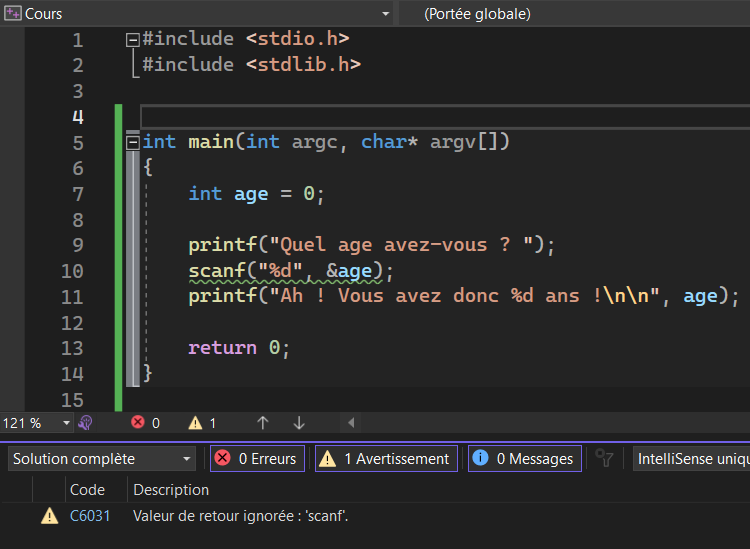Click the horizontal scrollbar left arrow
This screenshot has height=549, width=750.
click(x=350, y=423)
